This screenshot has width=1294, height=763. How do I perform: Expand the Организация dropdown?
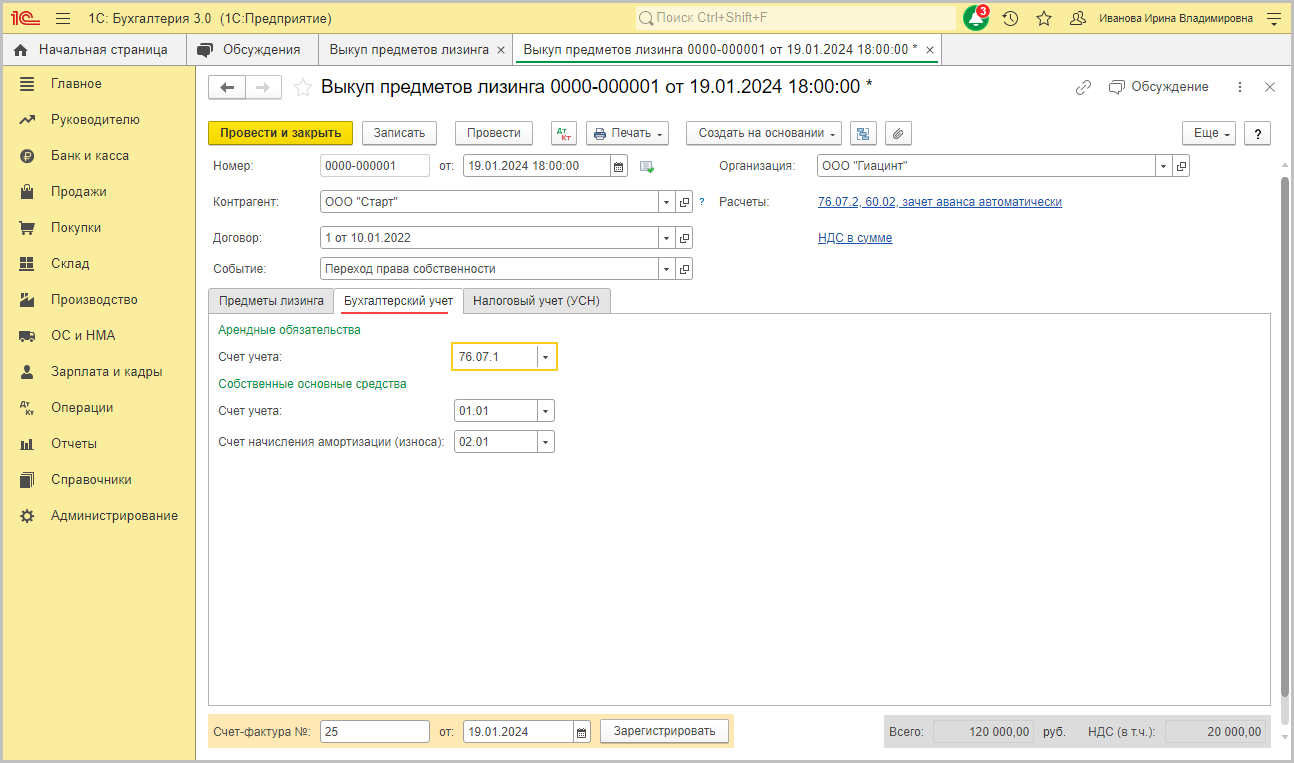pos(1164,166)
